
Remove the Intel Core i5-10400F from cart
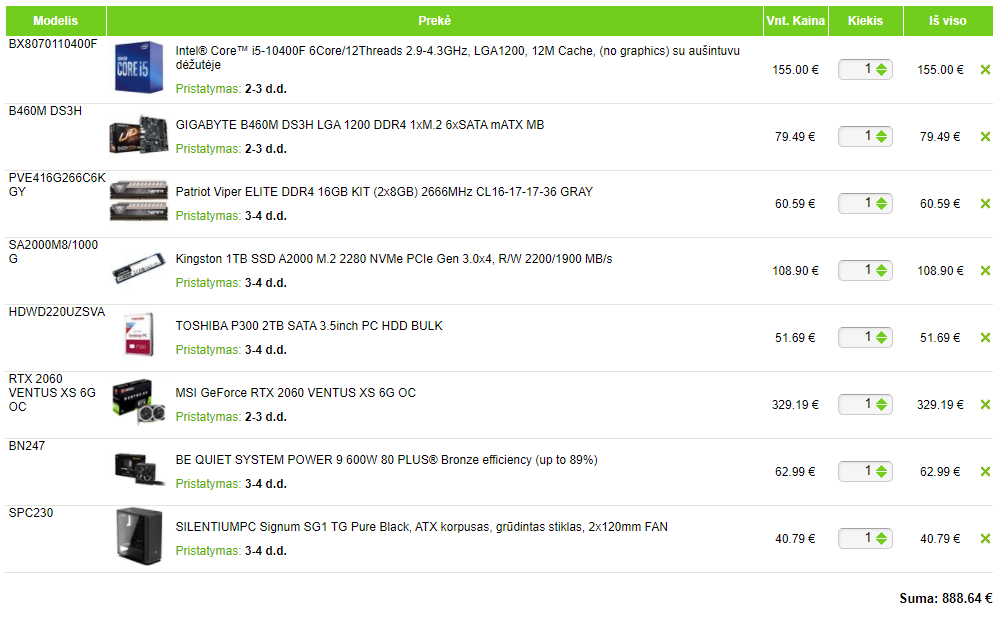[x=985, y=69]
